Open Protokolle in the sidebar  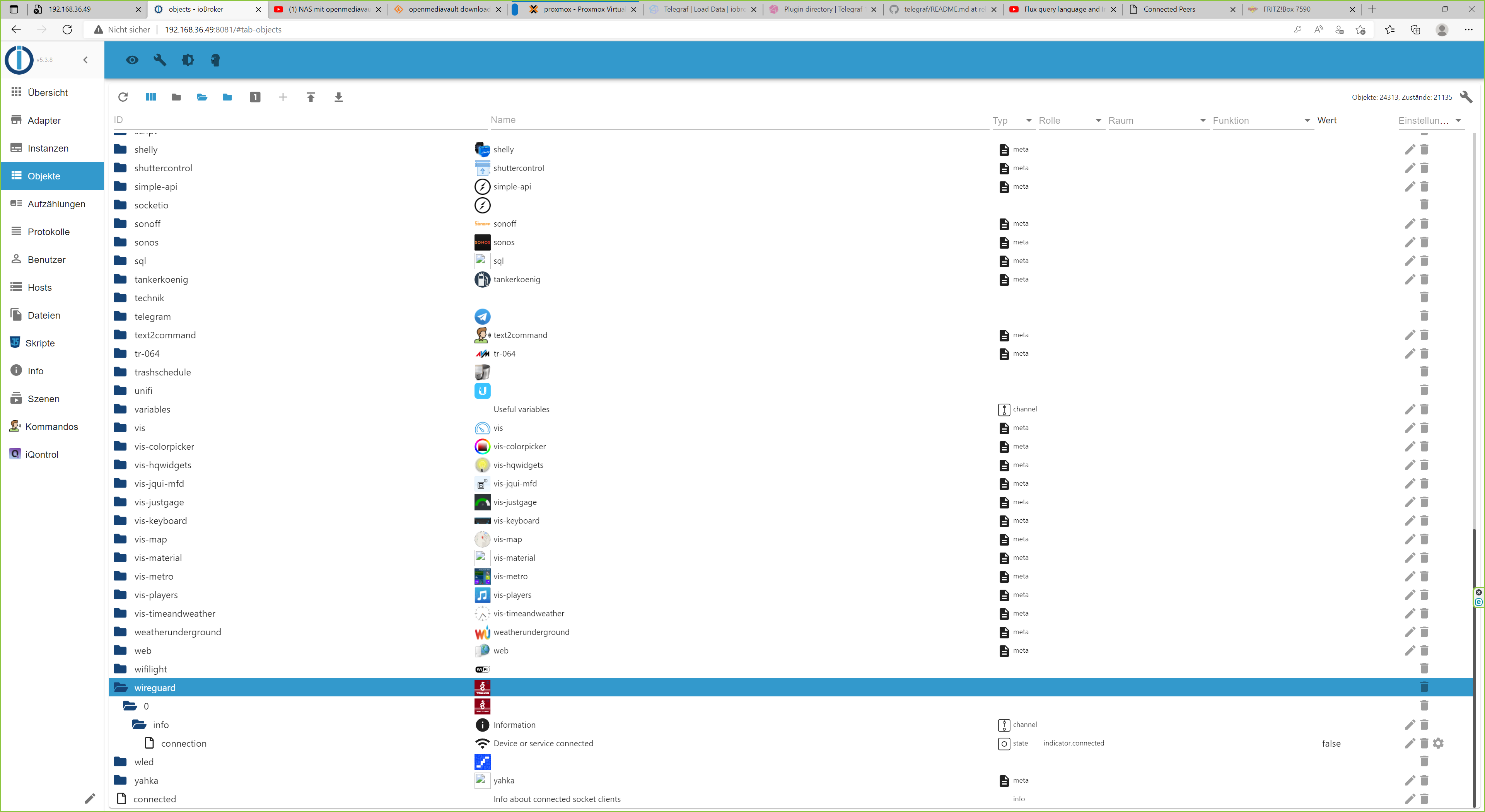pyautogui.click(x=48, y=232)
